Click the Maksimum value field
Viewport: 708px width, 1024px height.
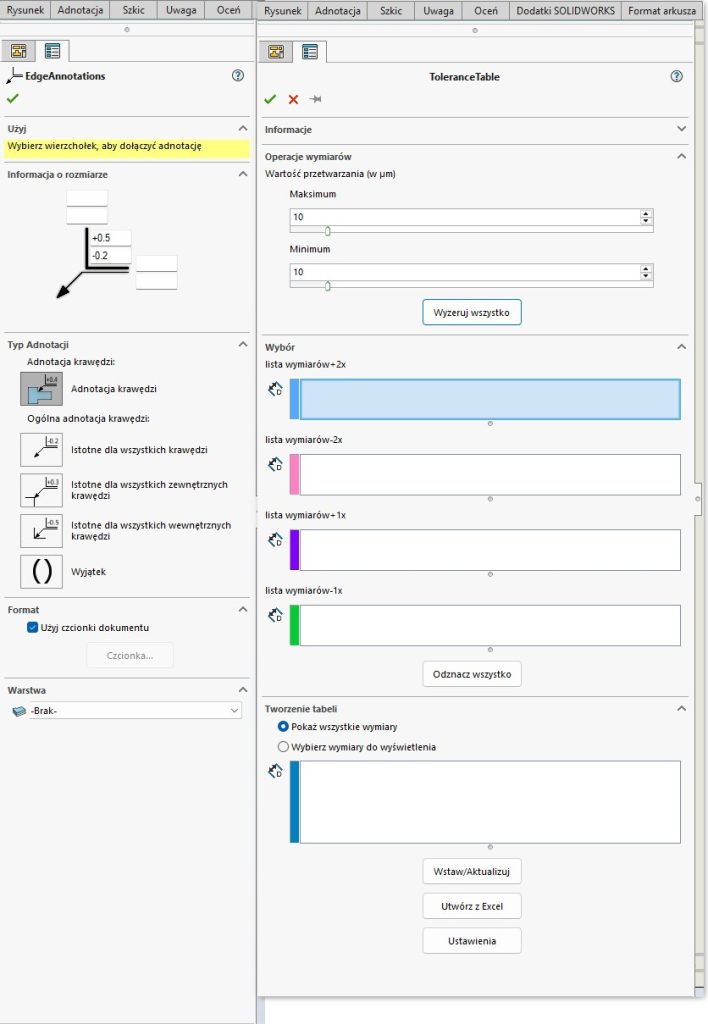(464, 217)
